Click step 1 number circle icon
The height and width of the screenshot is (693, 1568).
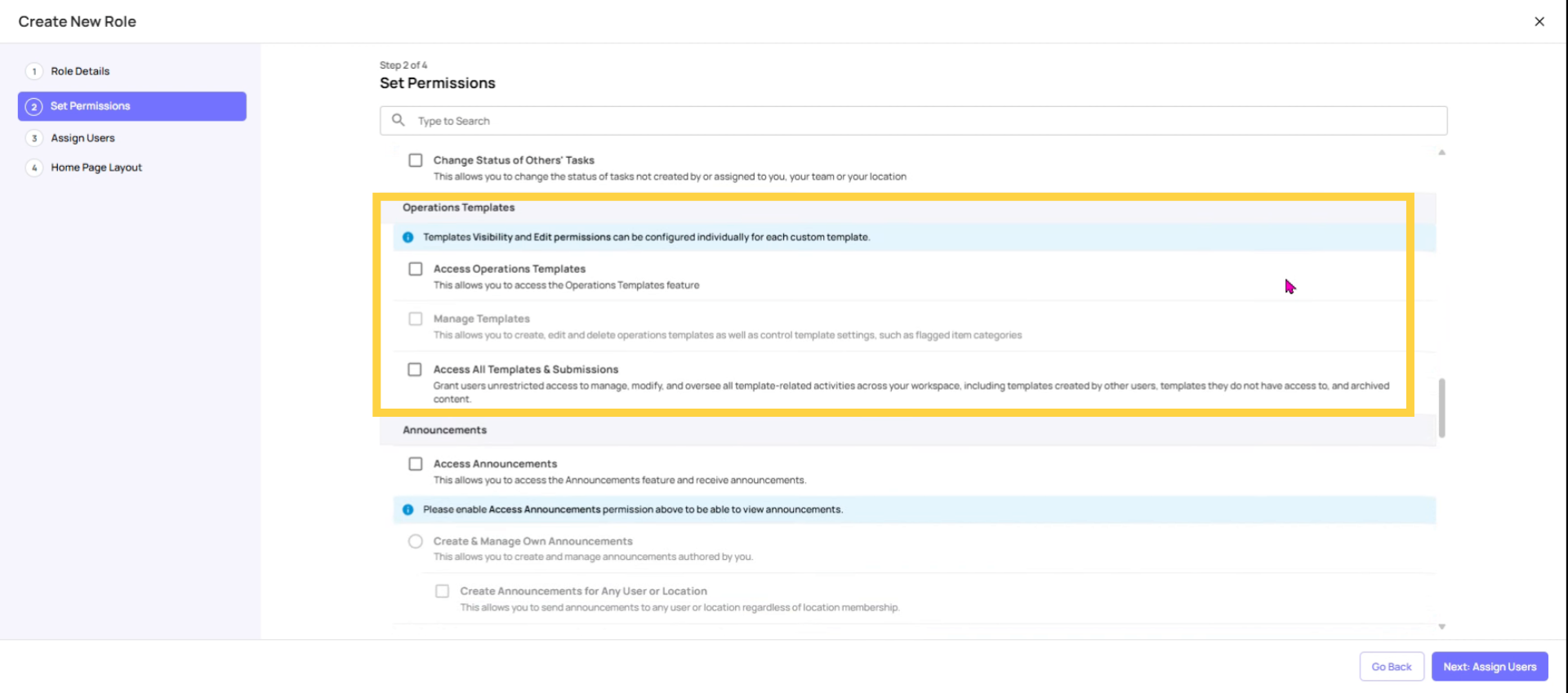pos(34,71)
